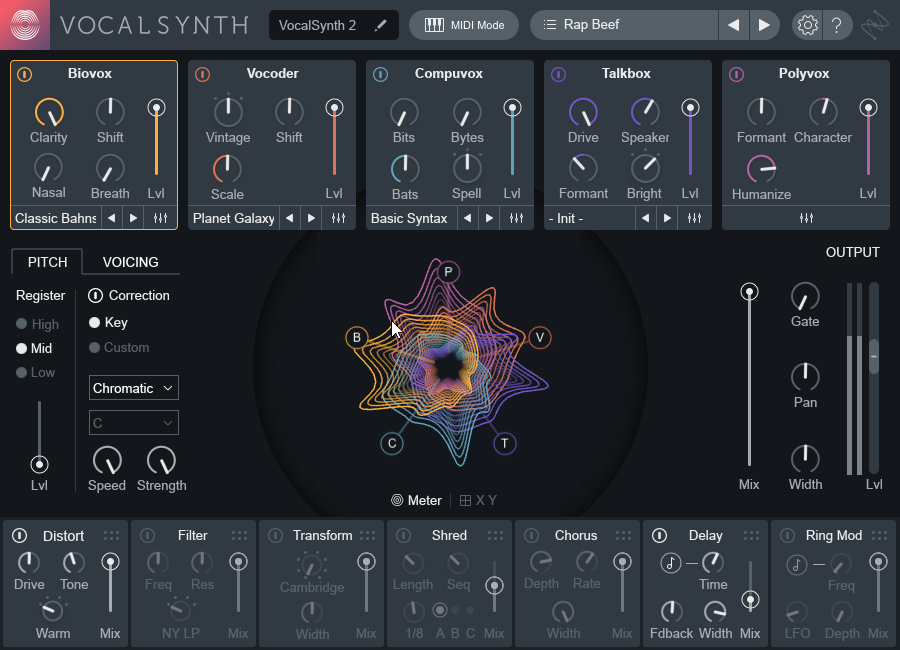This screenshot has height=650, width=900.
Task: Select Shred sequence pattern B
Action: pyautogui.click(x=455, y=610)
